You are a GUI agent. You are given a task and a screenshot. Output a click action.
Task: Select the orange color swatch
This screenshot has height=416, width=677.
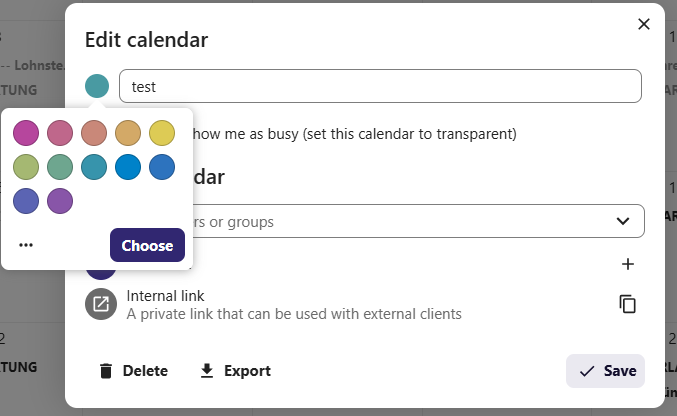click(128, 133)
